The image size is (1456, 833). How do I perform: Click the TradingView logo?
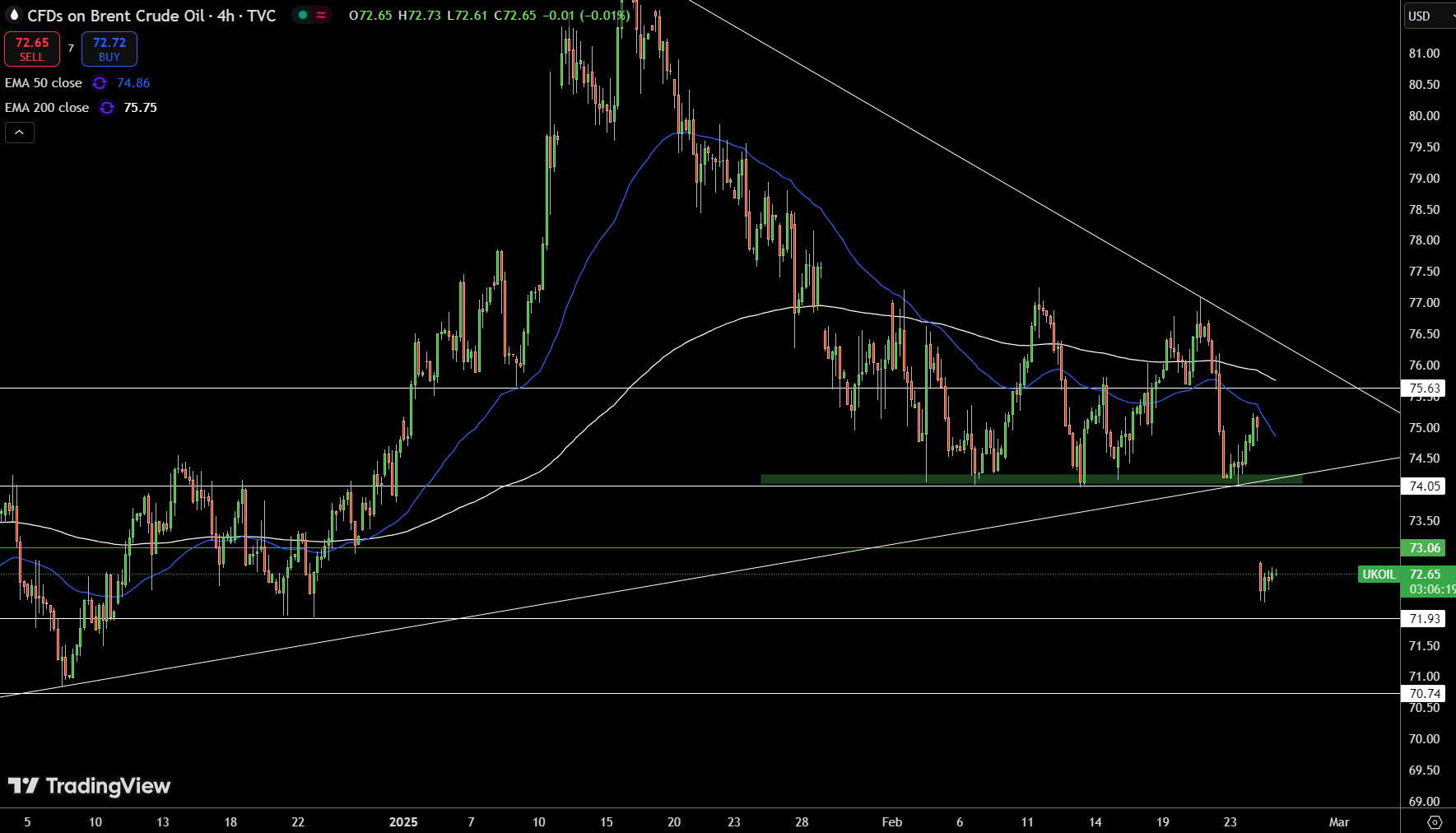coord(89,786)
